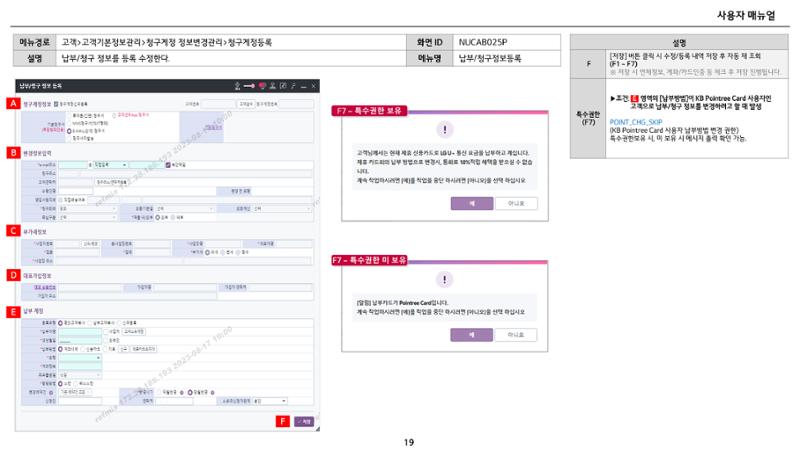Click the '변경정보입력' section heading
Viewport: 800px width, 450px height.
[x=37, y=153]
